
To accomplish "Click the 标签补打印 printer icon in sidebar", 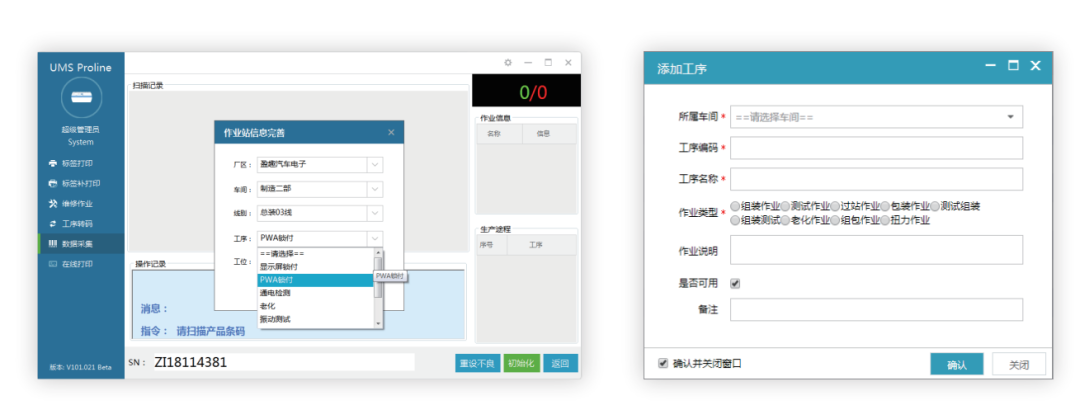I will [x=53, y=184].
